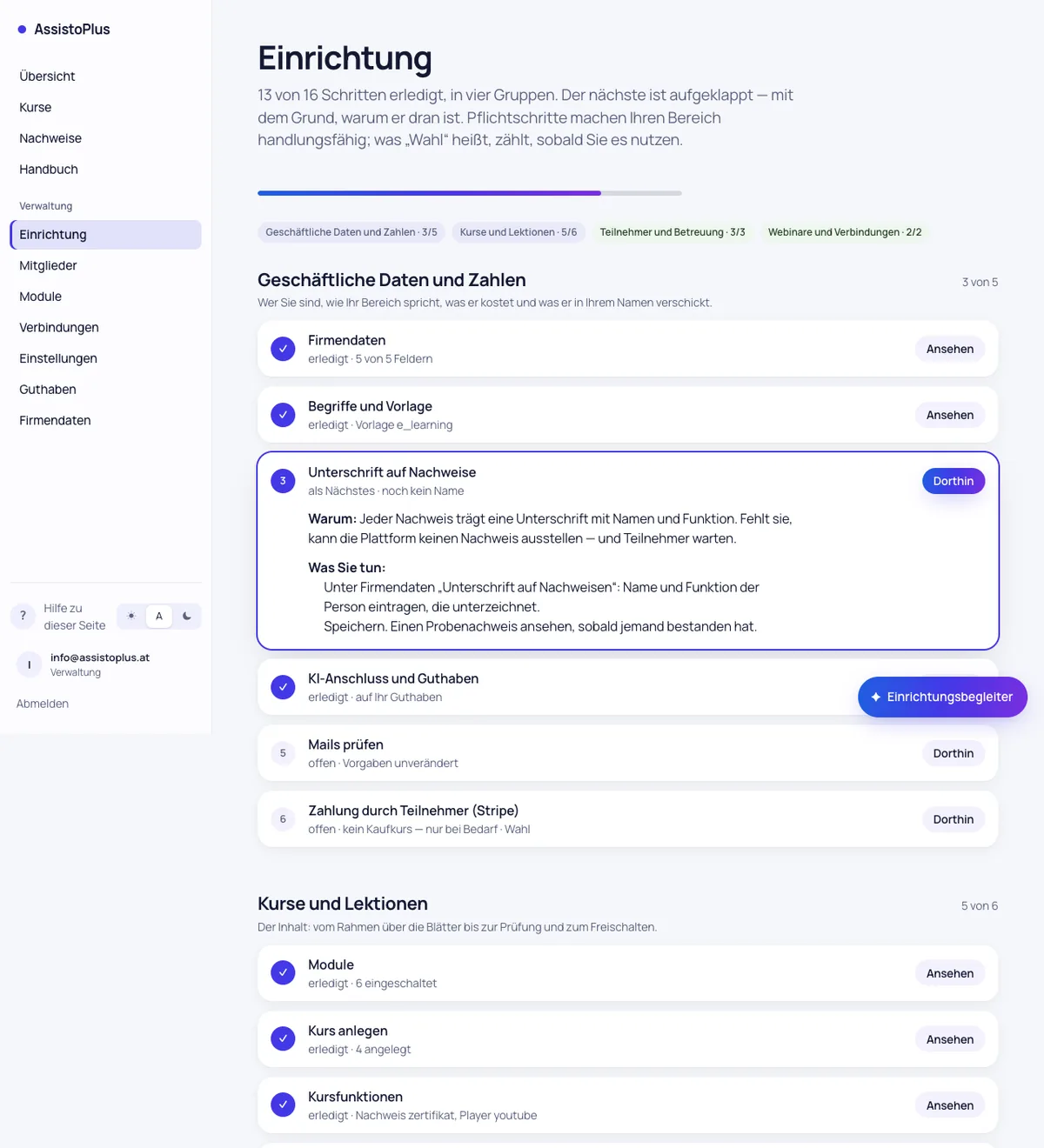The image size is (1044, 1148).
Task: Toggle automatic theme mode A
Action: click(159, 616)
